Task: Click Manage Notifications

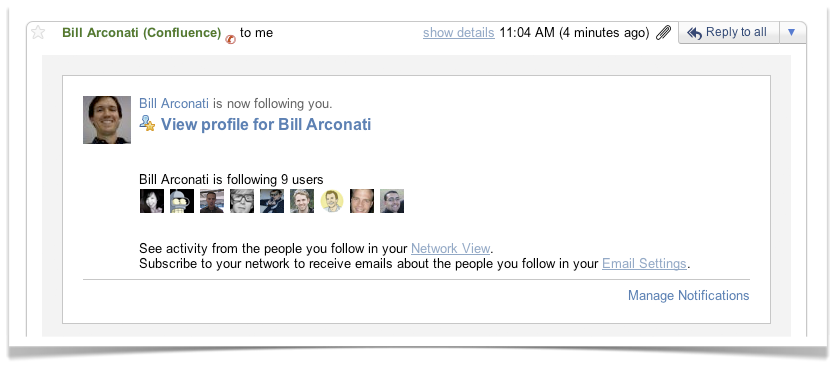Action: pyautogui.click(x=688, y=295)
